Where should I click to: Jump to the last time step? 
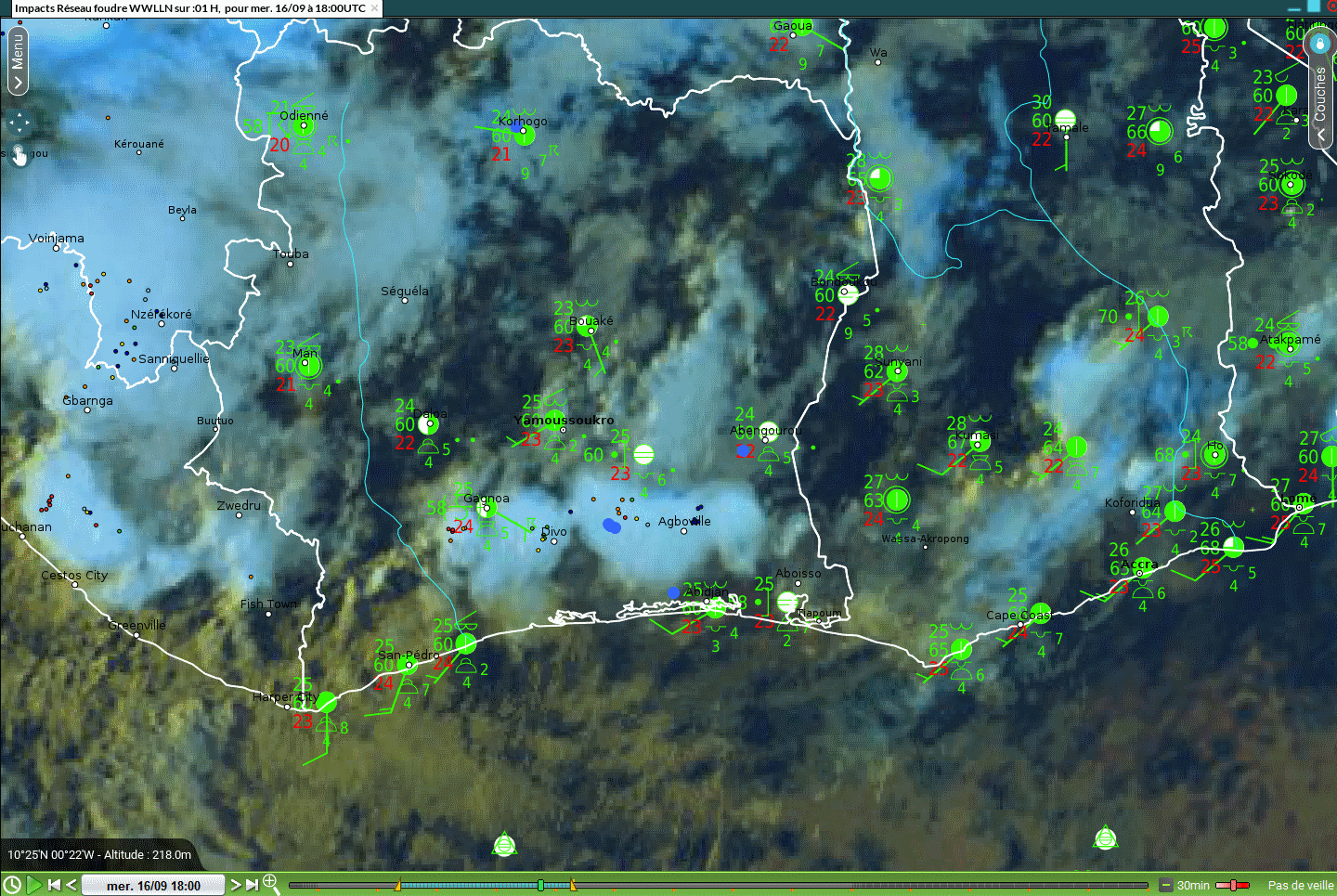(252, 885)
